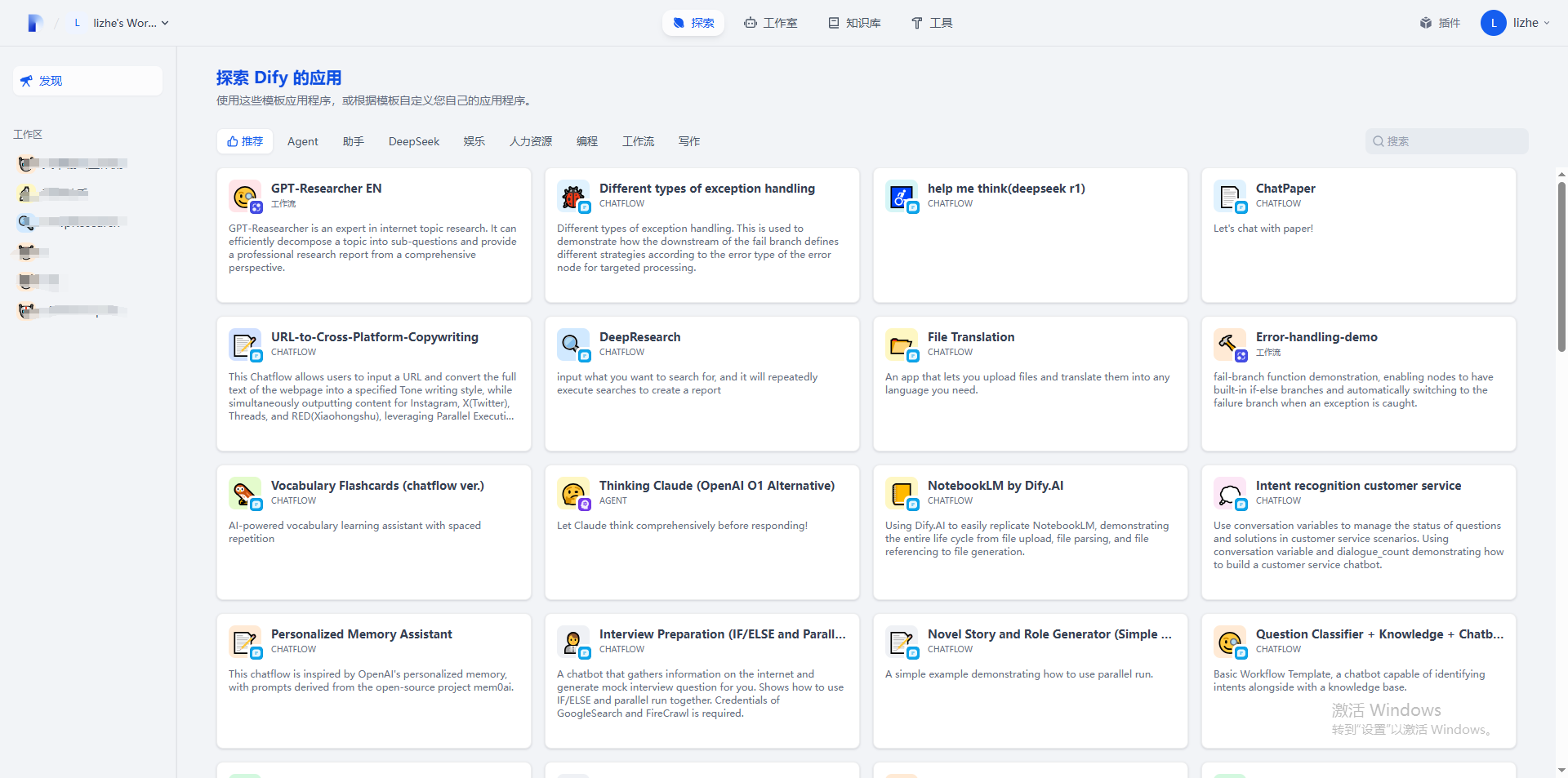
Task: Click the plugin cube icon in header
Action: point(1426,23)
